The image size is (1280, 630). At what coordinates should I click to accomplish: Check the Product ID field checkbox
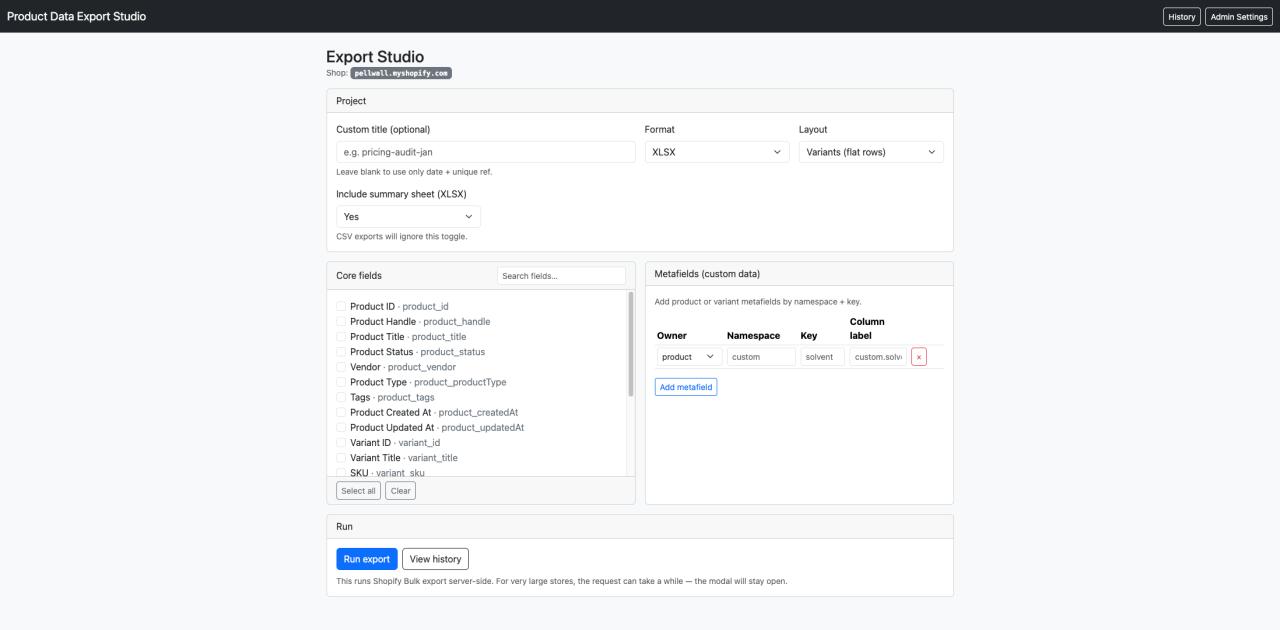(x=341, y=307)
